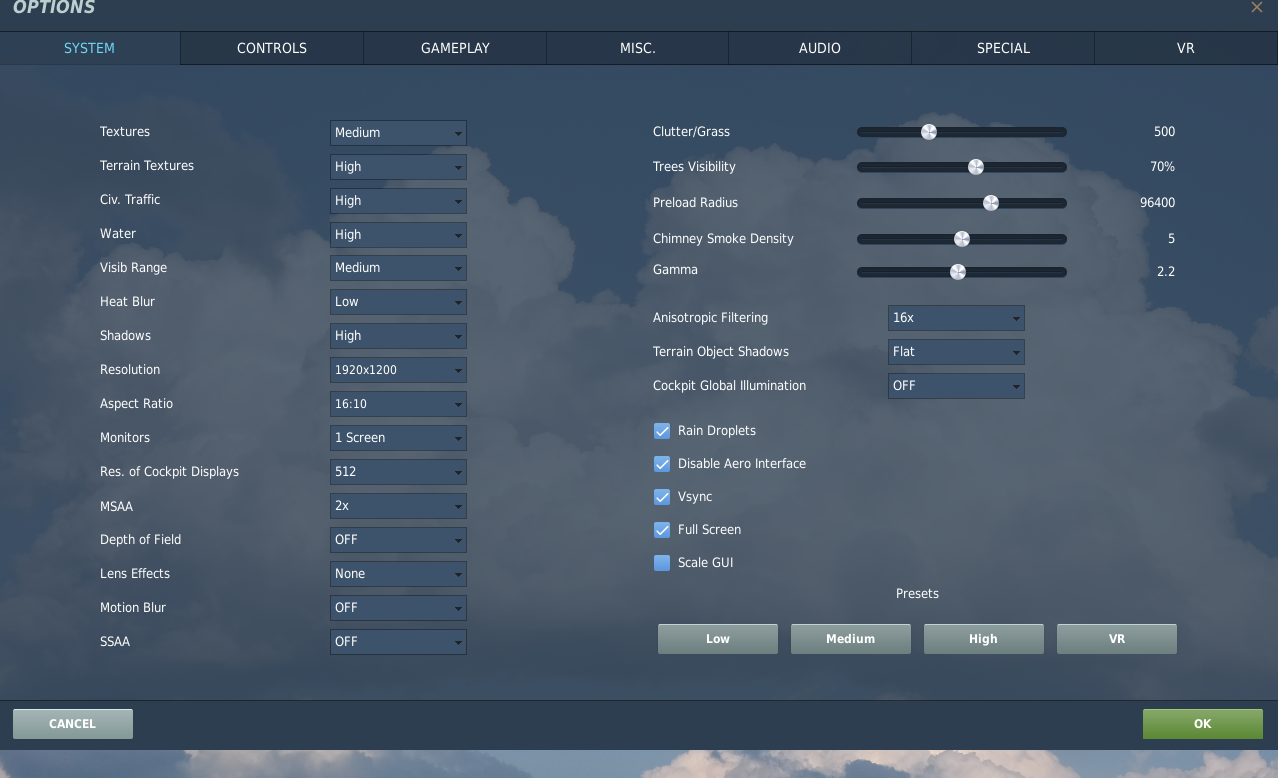The image size is (1278, 778).
Task: Go to the MISC. tab
Action: pyautogui.click(x=637, y=48)
